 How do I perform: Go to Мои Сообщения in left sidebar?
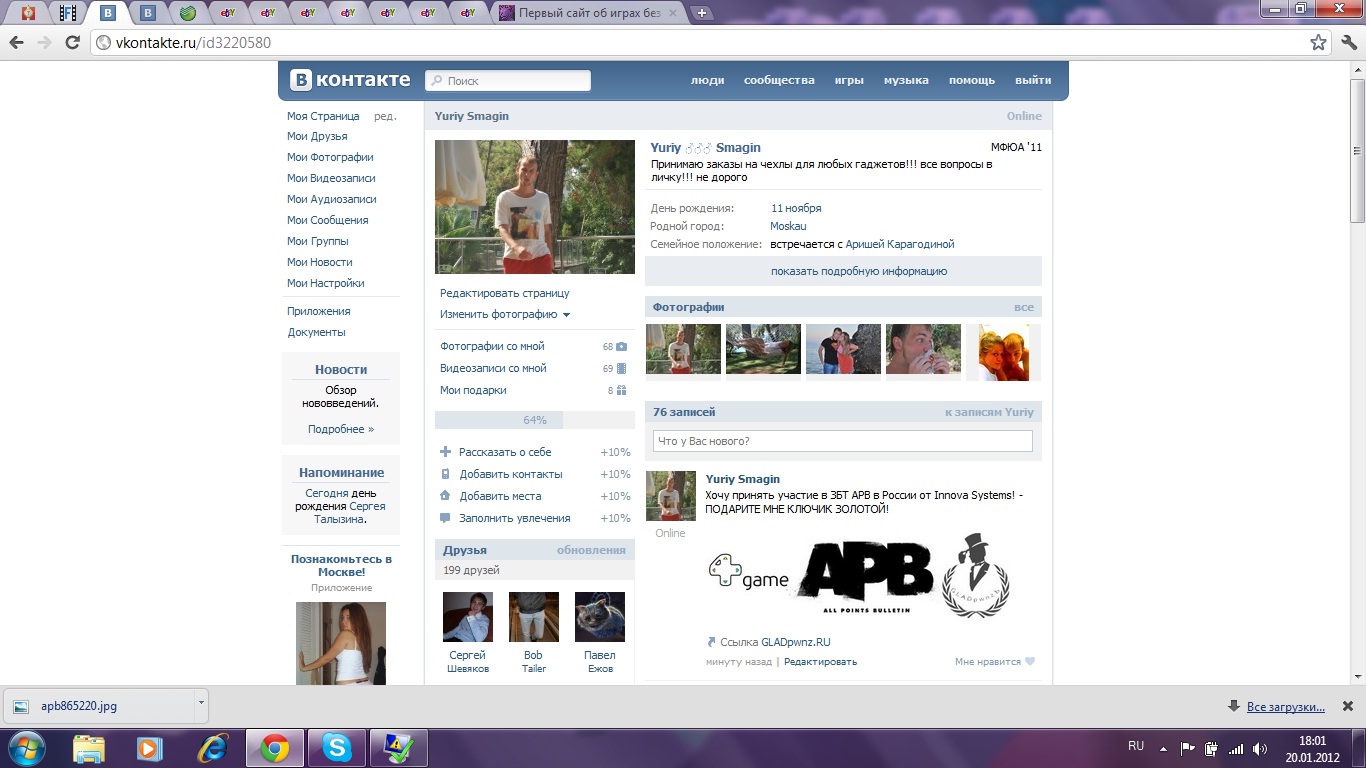[327, 220]
